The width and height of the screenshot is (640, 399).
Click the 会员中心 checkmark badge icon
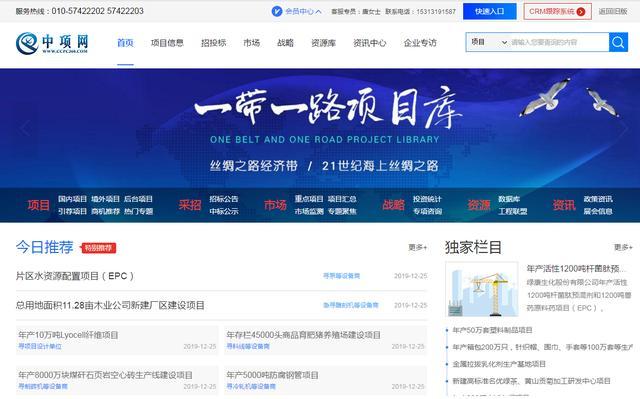277,11
